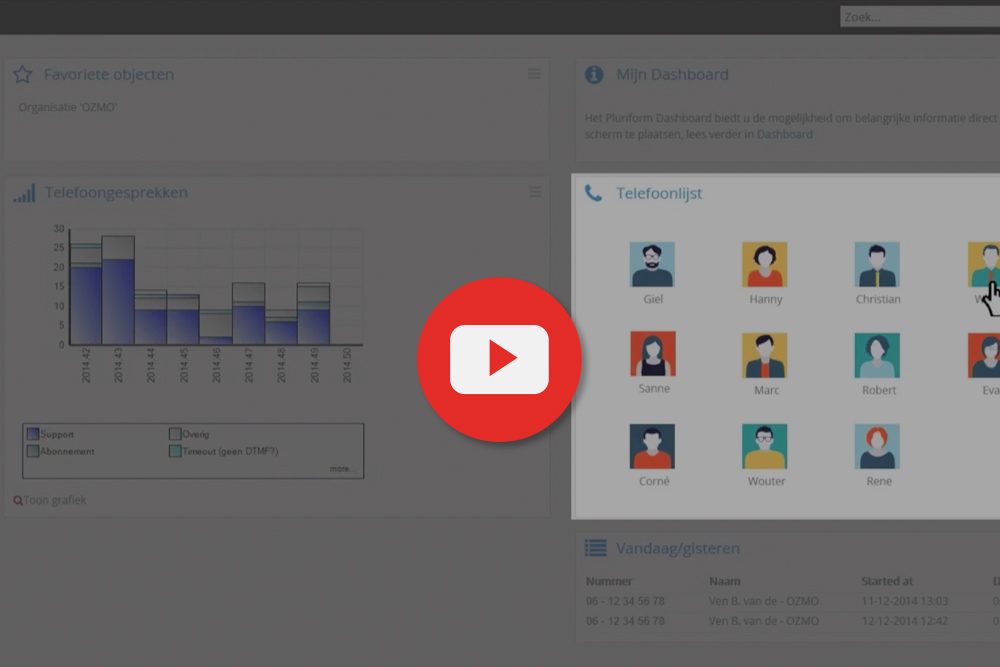
Task: Click the 'more' link in chart legend
Action: [x=340, y=468]
